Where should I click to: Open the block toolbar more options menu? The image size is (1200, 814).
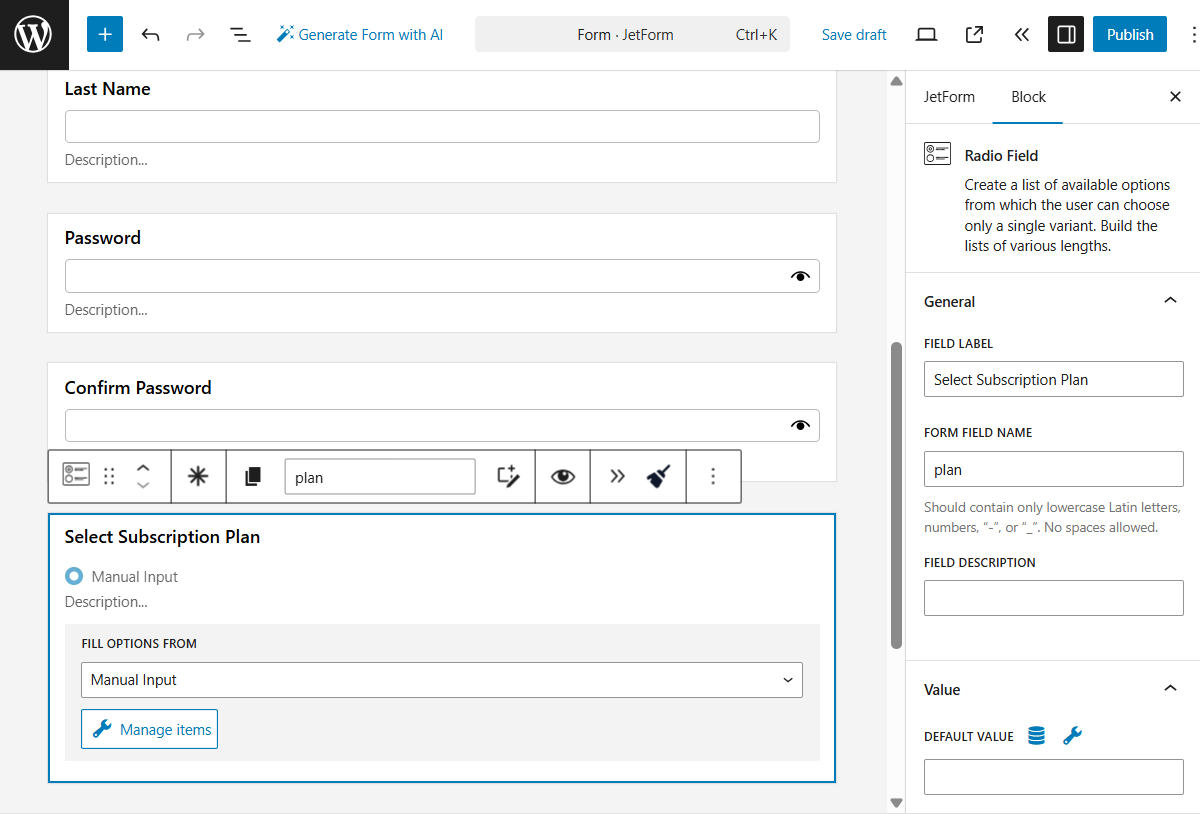tap(713, 476)
